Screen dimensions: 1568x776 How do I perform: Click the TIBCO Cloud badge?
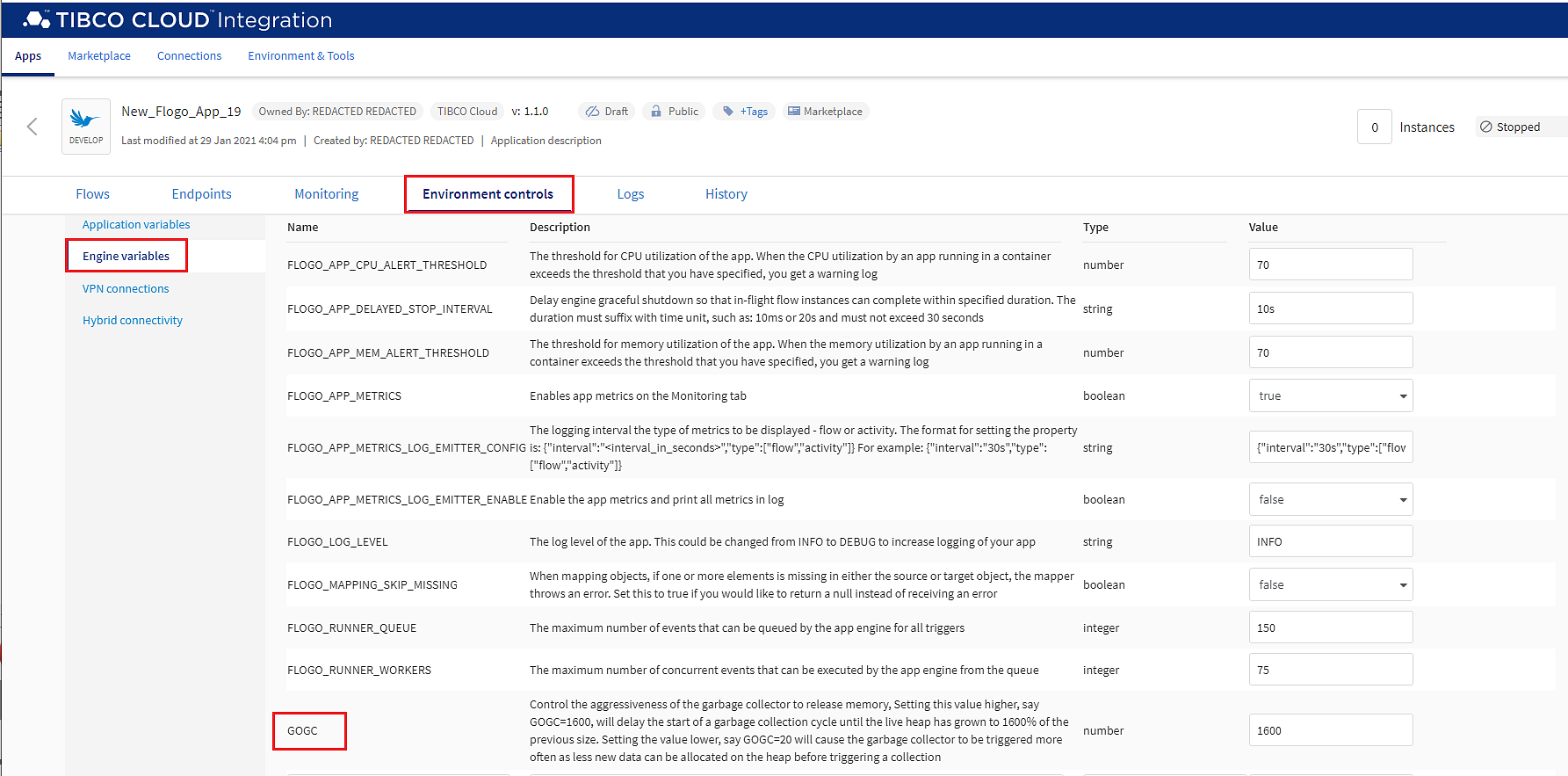467,112
